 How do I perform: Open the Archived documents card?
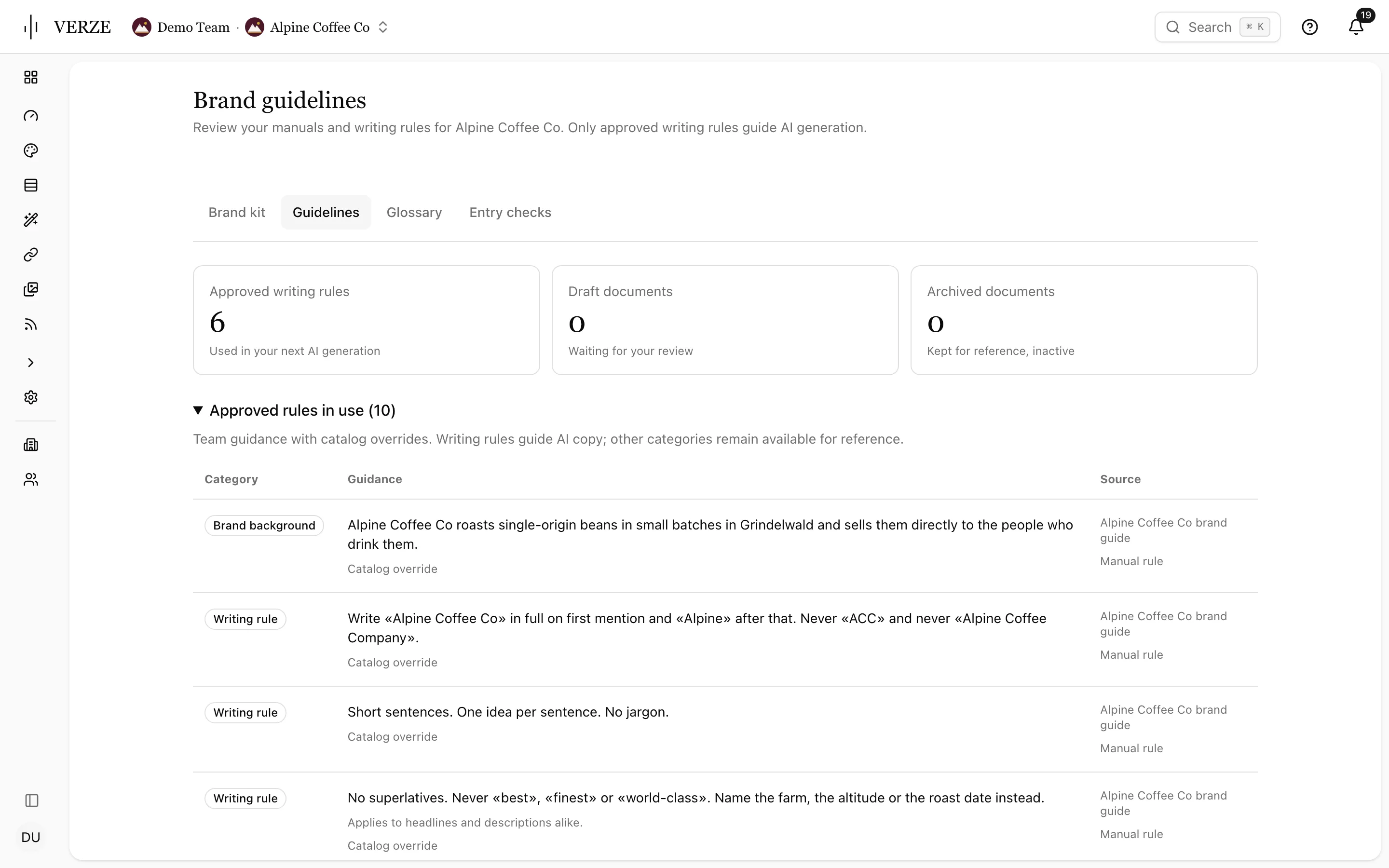[1084, 320]
